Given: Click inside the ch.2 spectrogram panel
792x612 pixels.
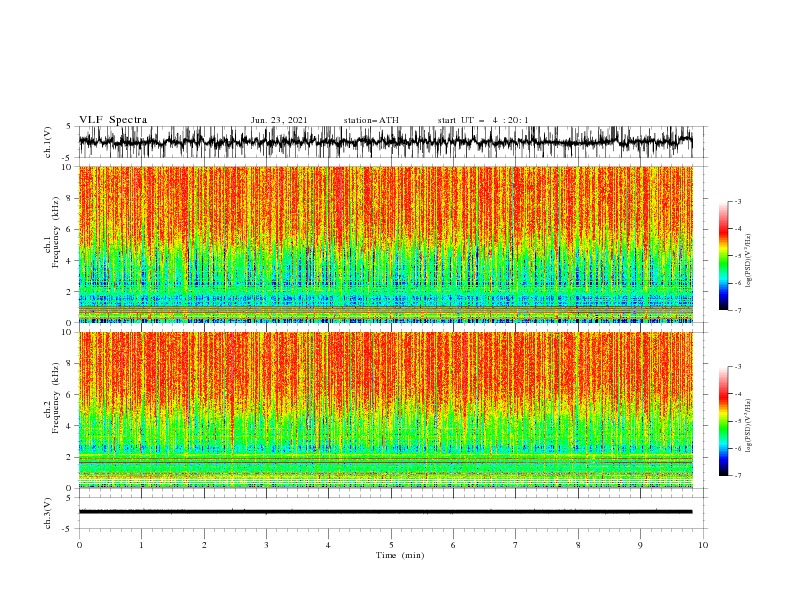Looking at the screenshot, I should pos(385,410).
